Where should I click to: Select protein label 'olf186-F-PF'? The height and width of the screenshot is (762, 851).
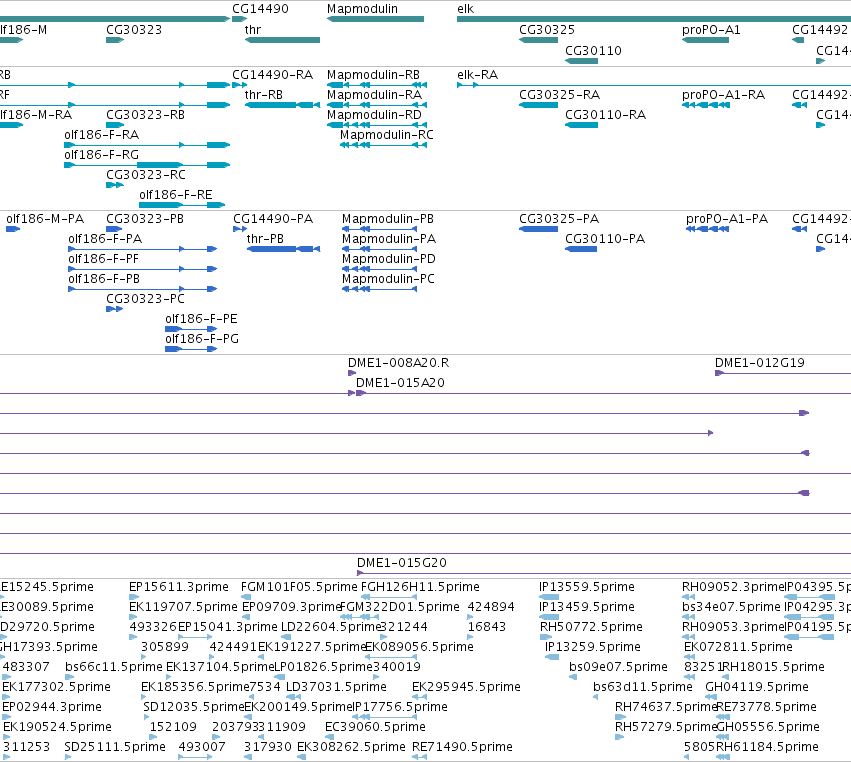pos(104,259)
